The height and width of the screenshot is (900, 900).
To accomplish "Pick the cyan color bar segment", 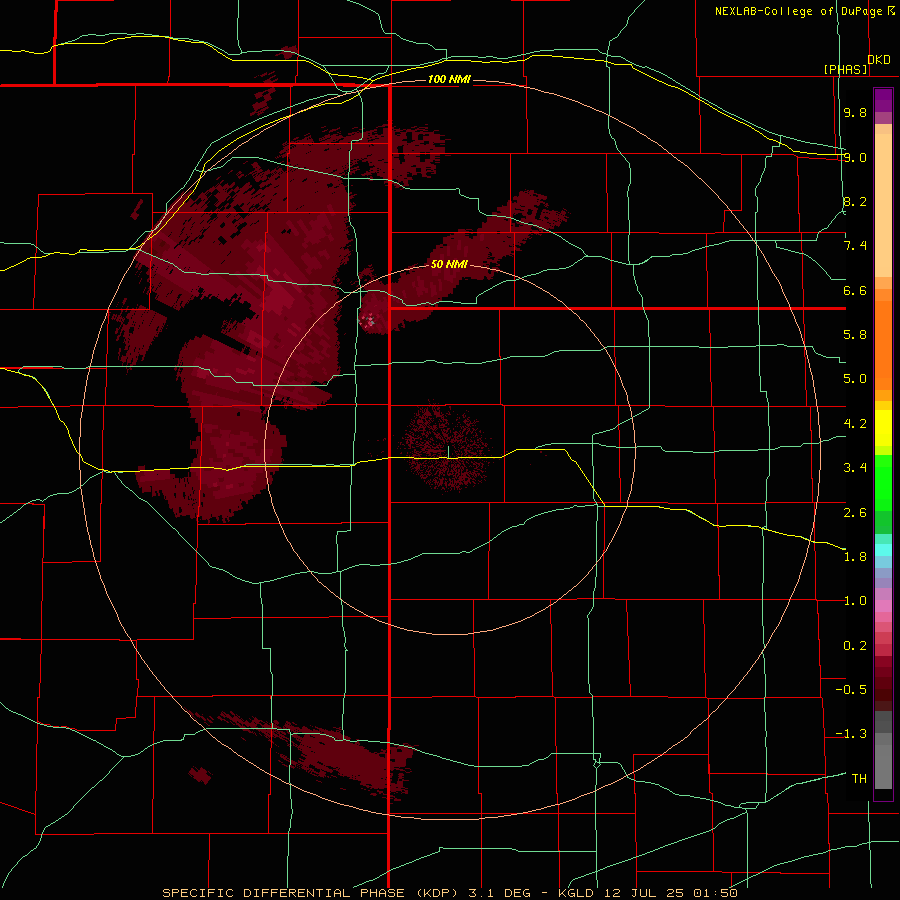I will coord(883,549).
